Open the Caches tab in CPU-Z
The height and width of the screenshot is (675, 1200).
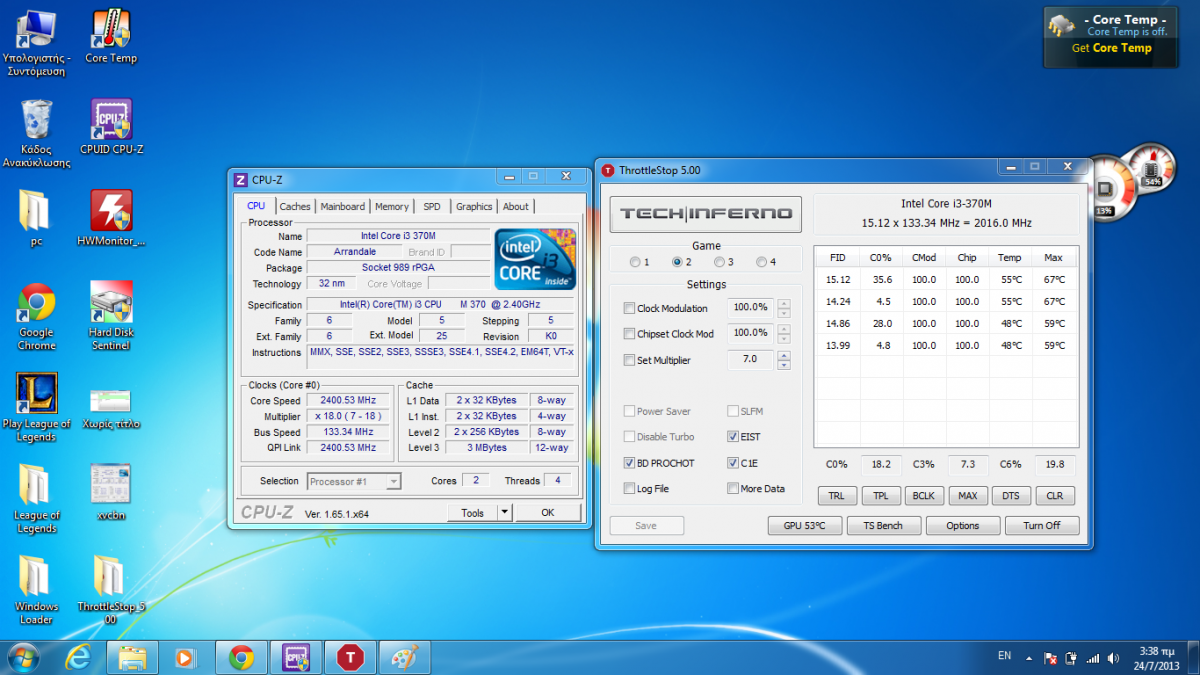point(295,206)
